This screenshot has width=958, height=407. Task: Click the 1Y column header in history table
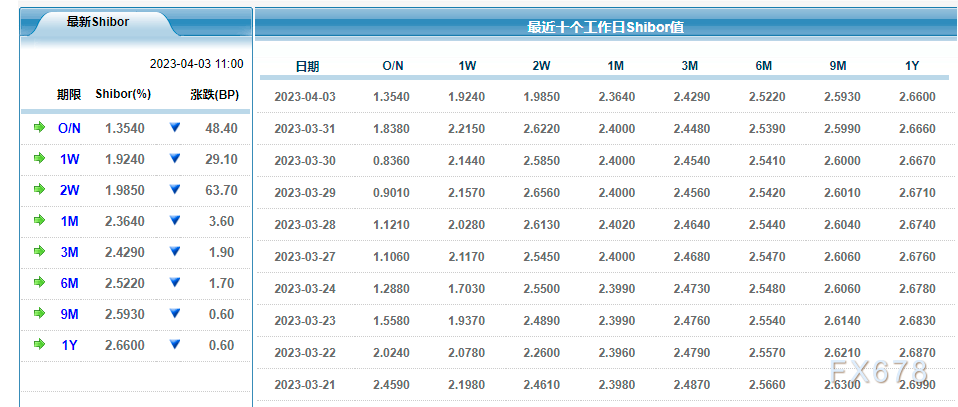[x=912, y=66]
